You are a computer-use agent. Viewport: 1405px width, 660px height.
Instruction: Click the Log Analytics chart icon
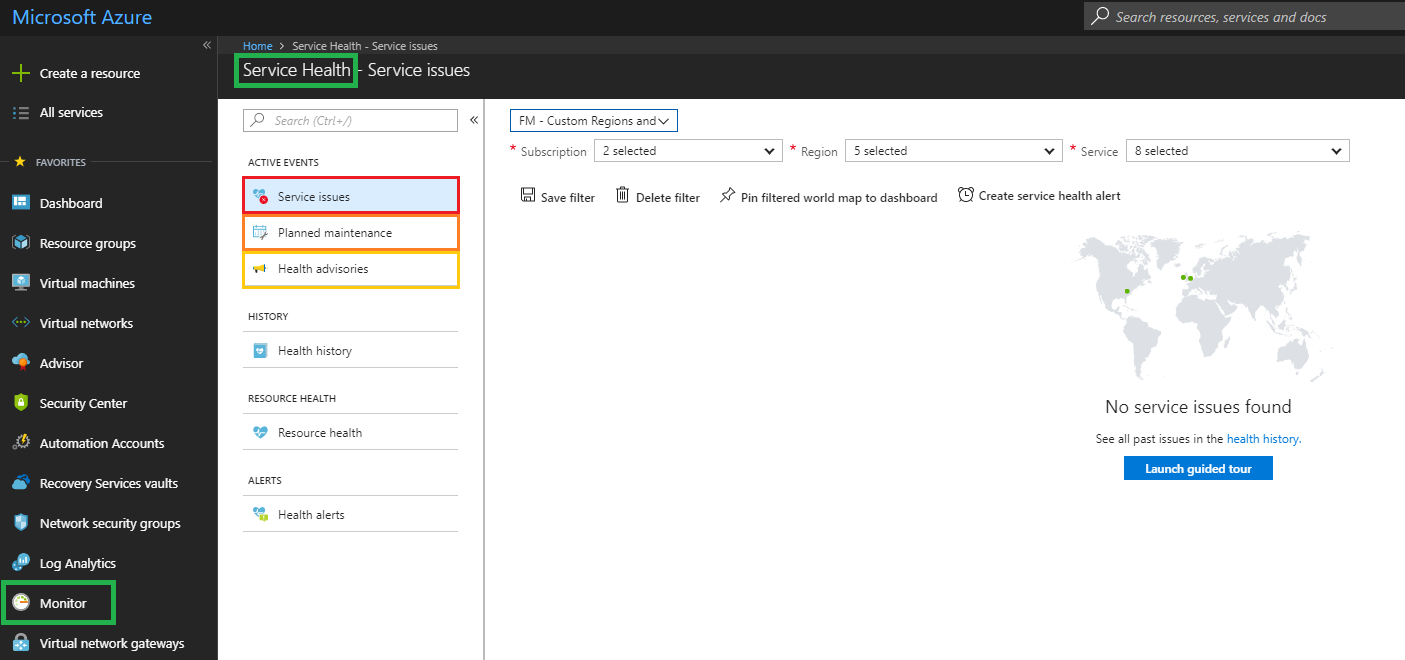(x=21, y=563)
